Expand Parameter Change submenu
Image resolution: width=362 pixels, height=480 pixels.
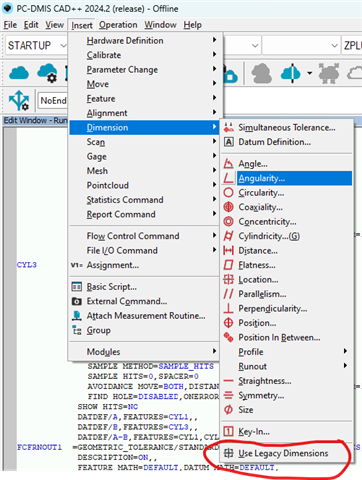(x=145, y=70)
